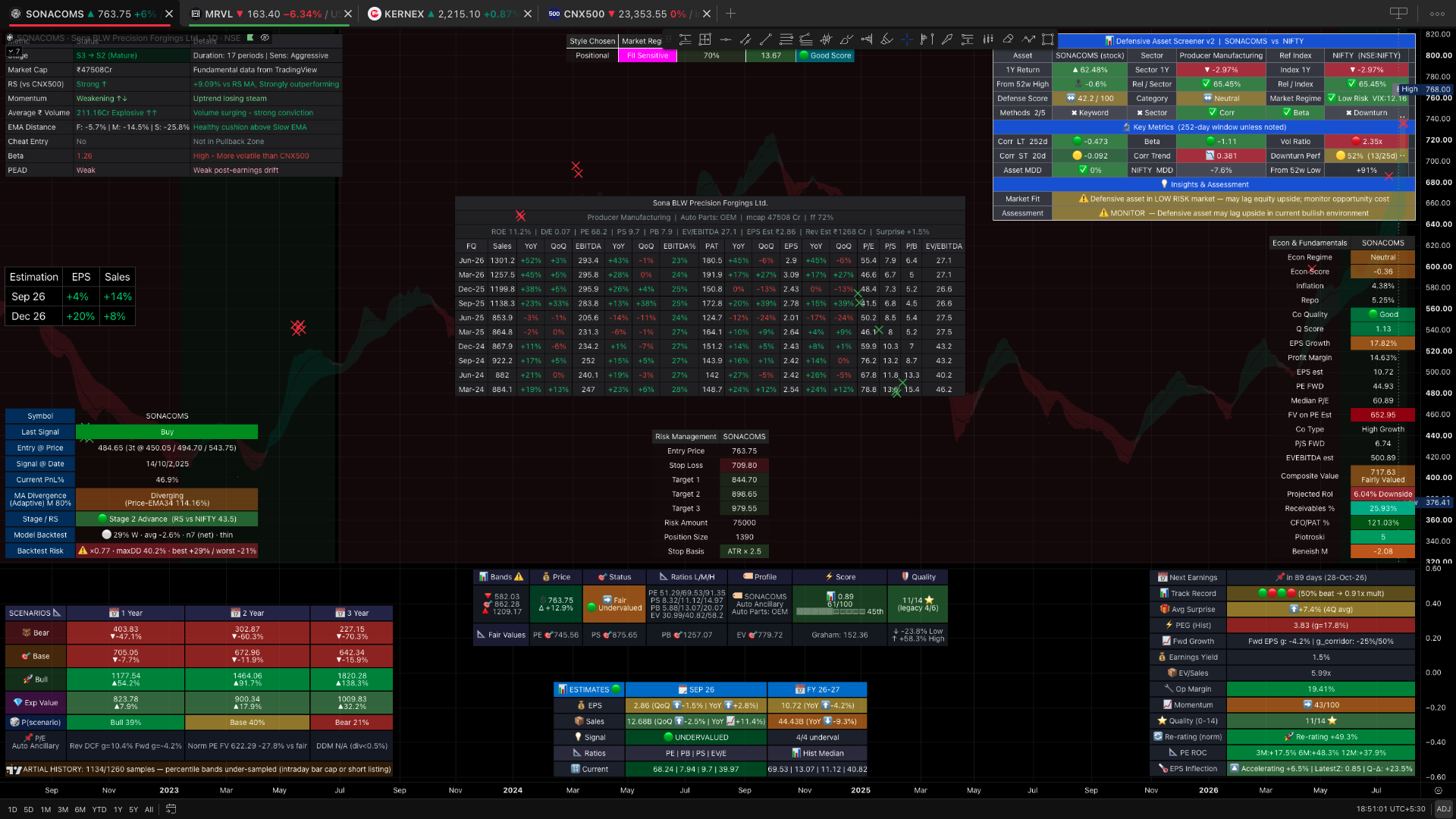Set the chart range to 5D
This screenshot has width=1456, height=819.
(29, 809)
